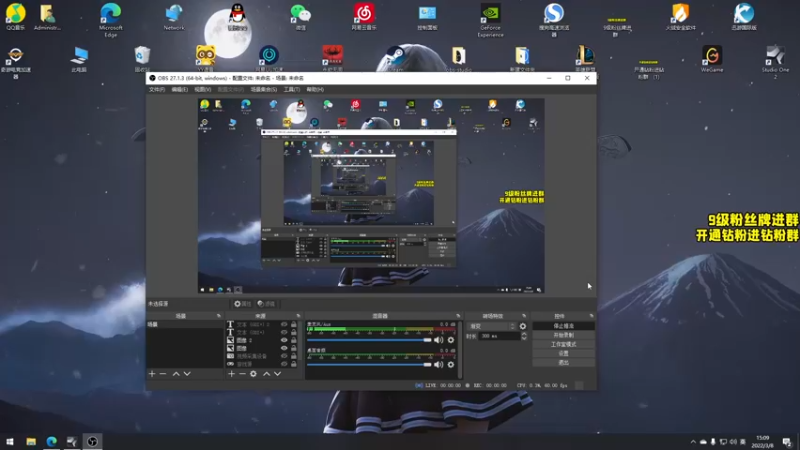Open the 场景集合(S) menu

[x=264, y=90]
